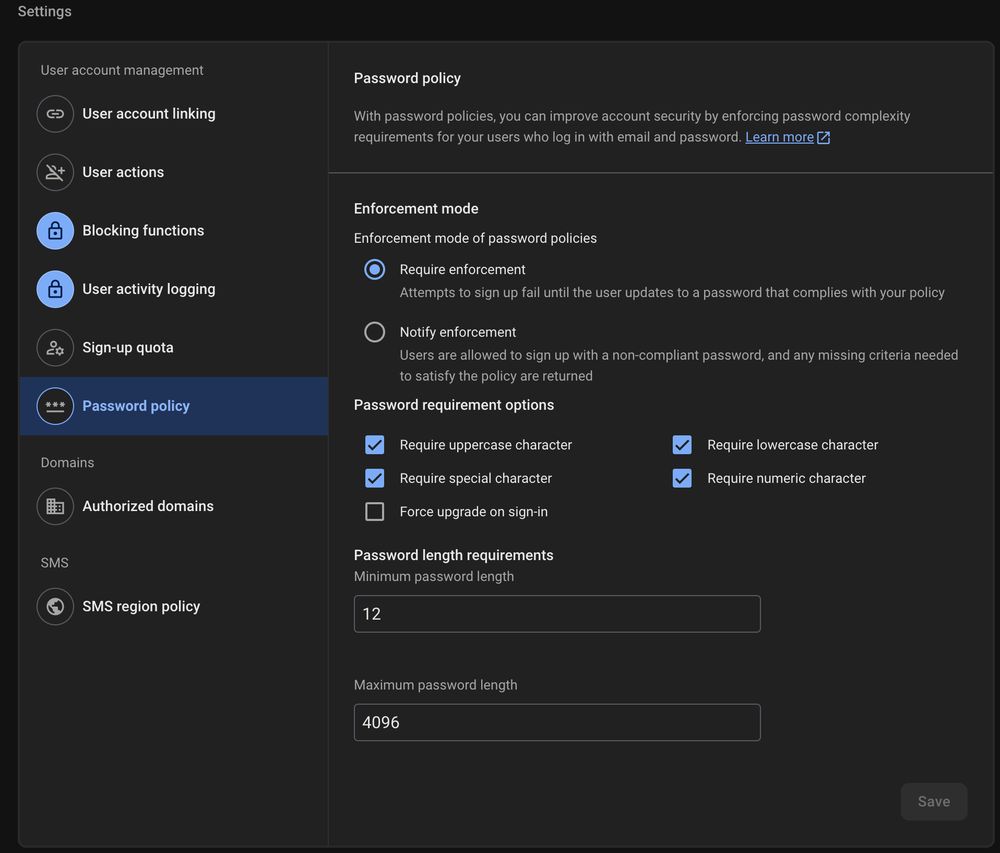Click the lock icon beside User activity logging

(55, 289)
